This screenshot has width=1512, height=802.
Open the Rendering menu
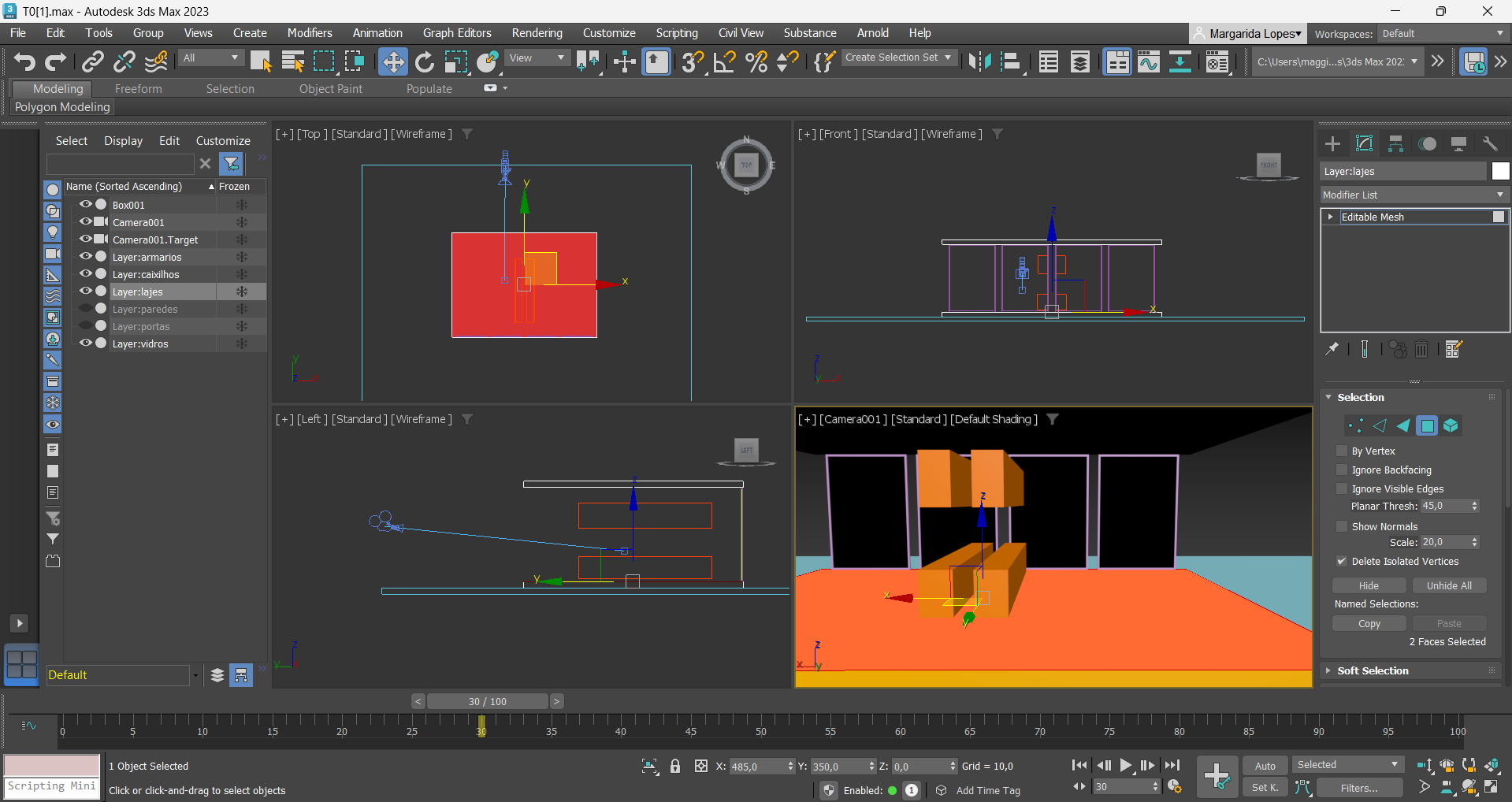point(537,33)
